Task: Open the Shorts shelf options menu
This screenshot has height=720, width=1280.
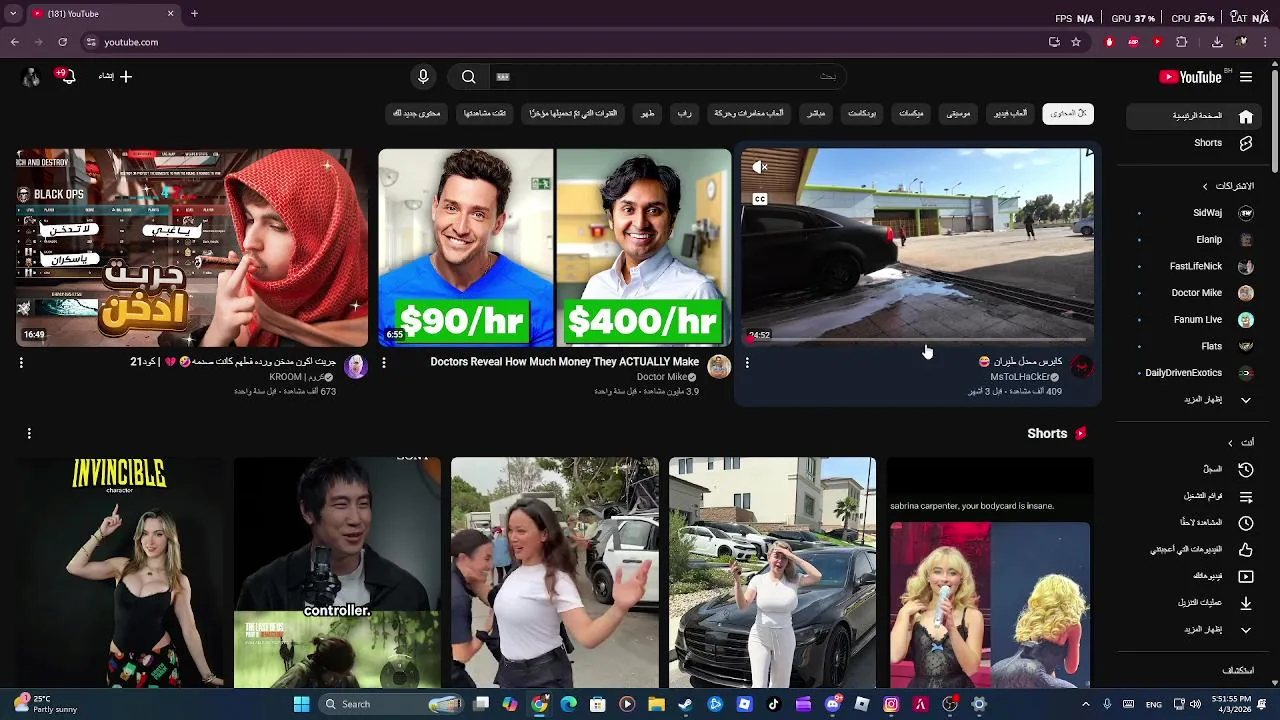Action: point(29,433)
